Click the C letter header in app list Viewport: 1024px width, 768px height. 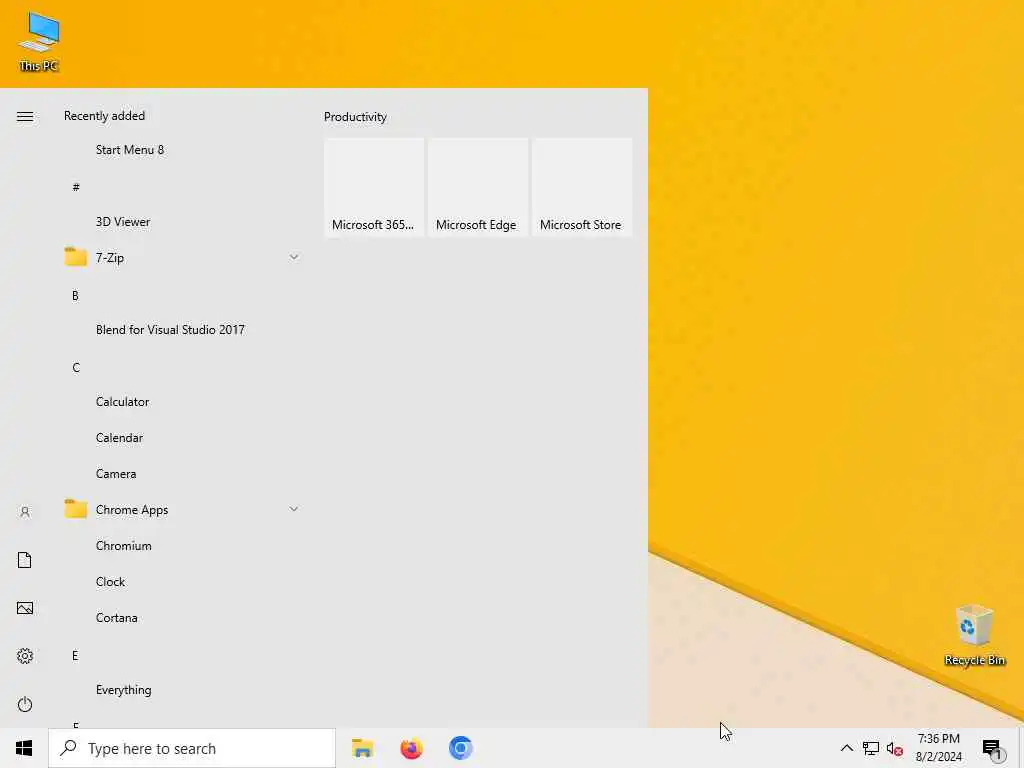pos(76,368)
